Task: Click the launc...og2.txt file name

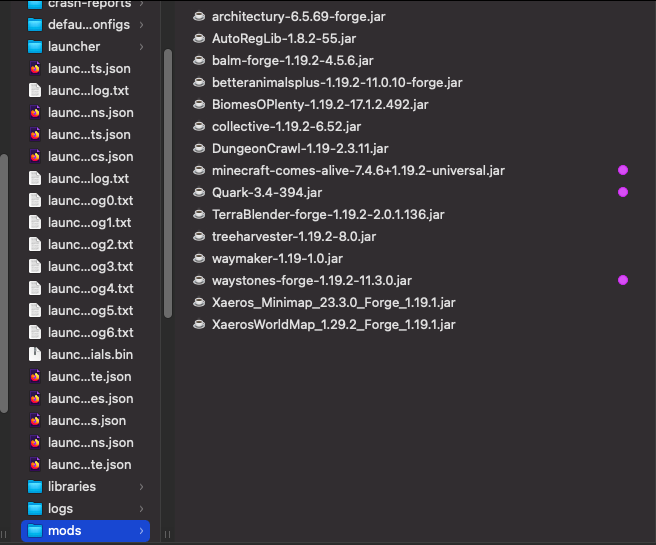Action: tap(90, 244)
